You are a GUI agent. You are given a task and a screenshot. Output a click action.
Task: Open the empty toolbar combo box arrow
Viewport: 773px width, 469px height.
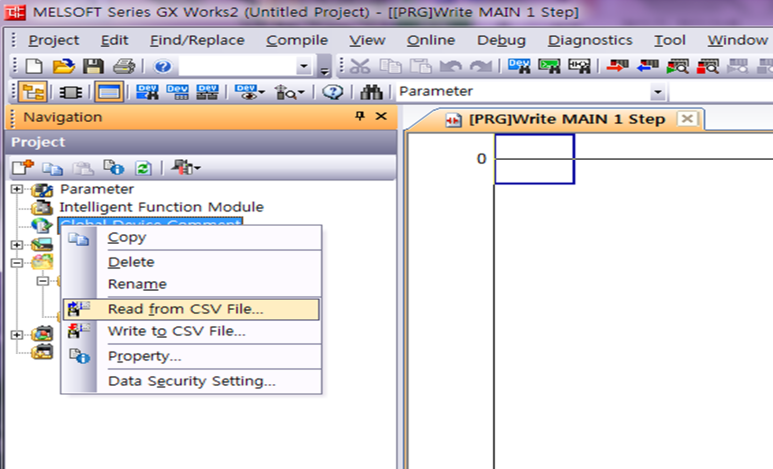[304, 66]
